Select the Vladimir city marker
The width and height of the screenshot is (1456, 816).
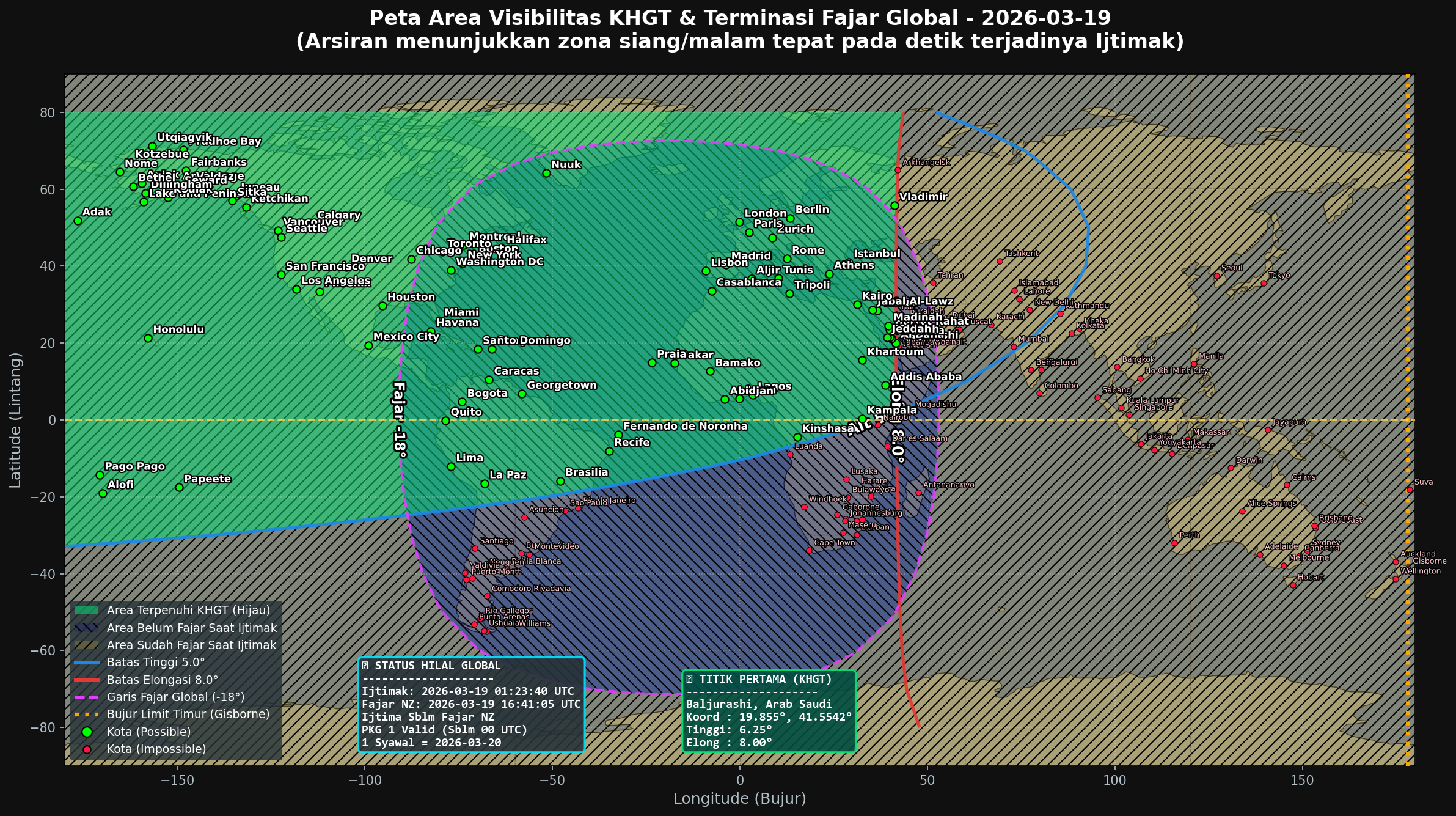pyautogui.click(x=894, y=205)
